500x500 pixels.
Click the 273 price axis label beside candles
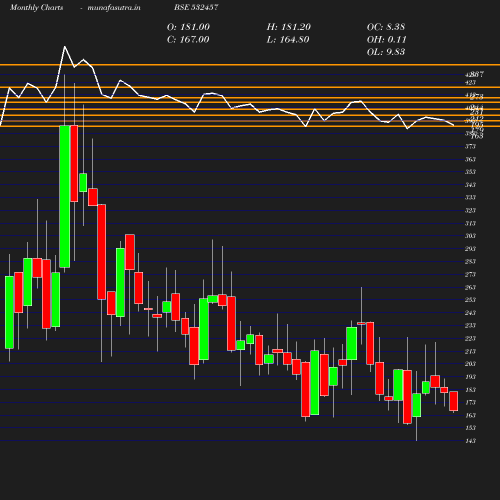[470, 274]
